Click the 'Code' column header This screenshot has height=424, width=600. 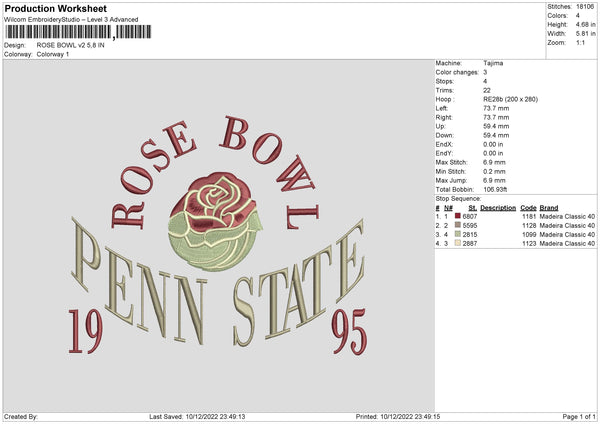(528, 208)
